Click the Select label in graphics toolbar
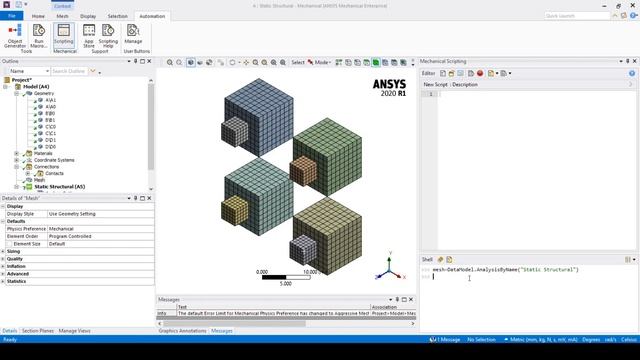The width and height of the screenshot is (640, 360). click(298, 62)
